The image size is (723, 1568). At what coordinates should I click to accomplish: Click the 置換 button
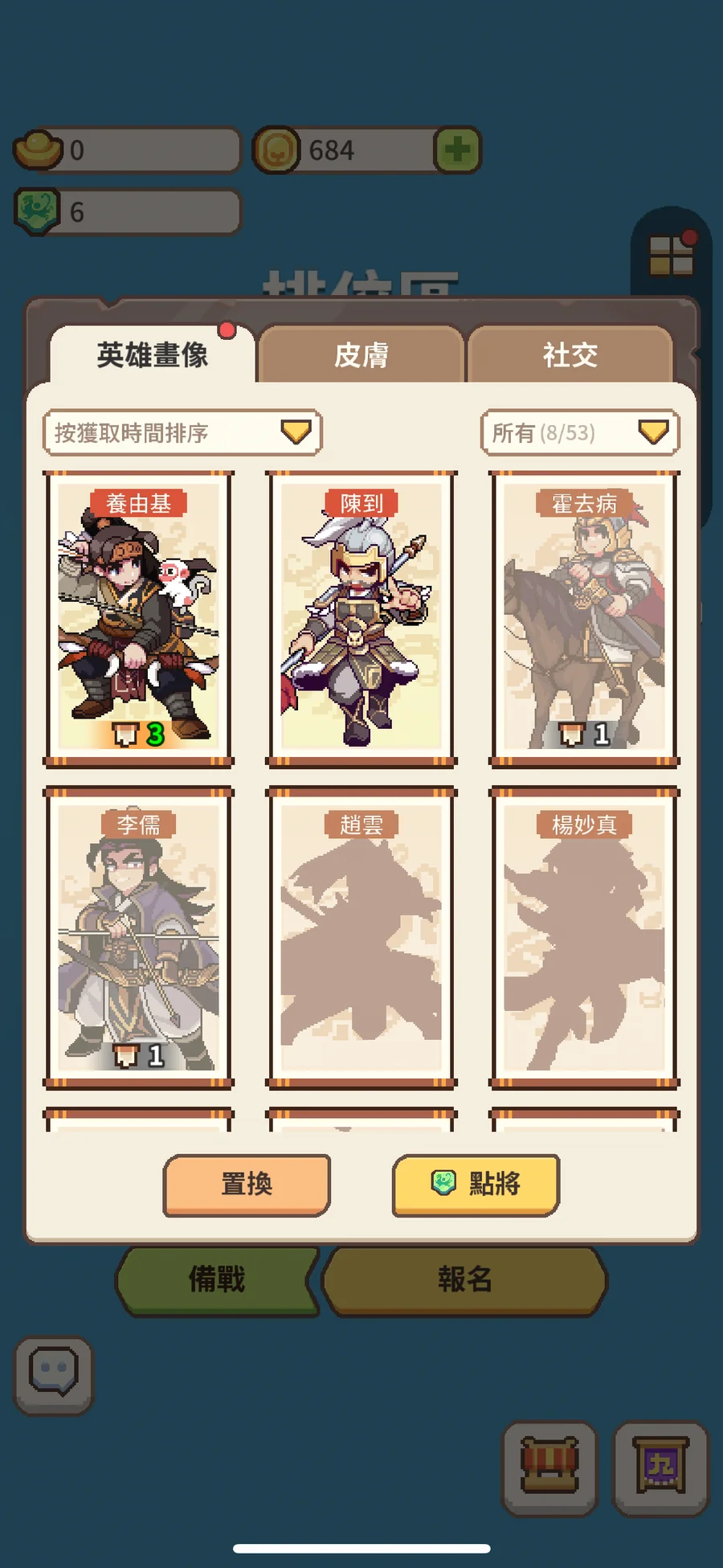pyautogui.click(x=247, y=1185)
